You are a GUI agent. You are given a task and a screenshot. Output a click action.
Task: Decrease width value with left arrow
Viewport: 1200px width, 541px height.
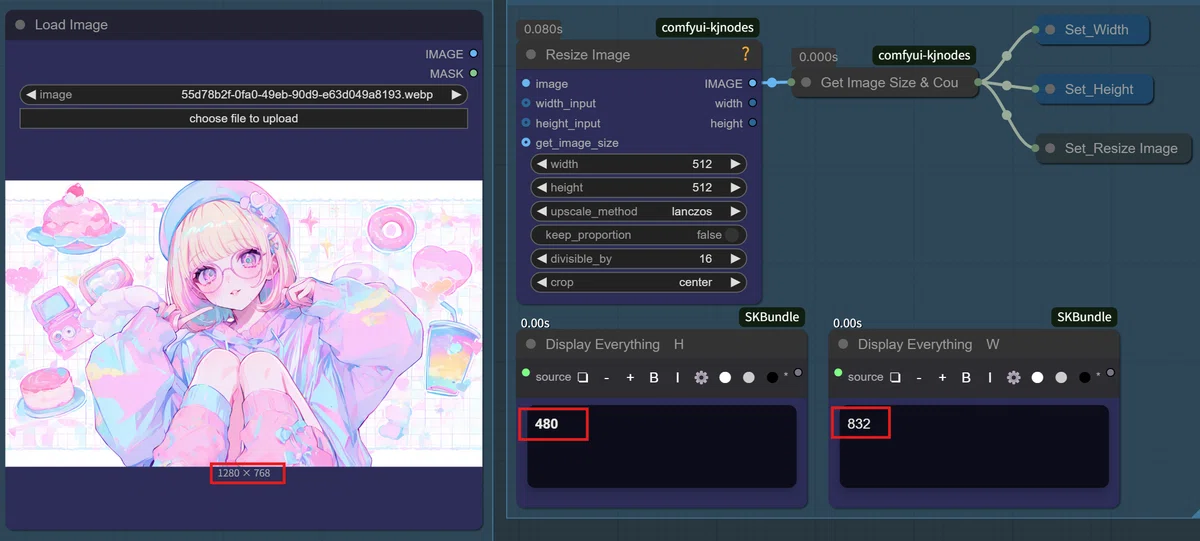[x=541, y=164]
